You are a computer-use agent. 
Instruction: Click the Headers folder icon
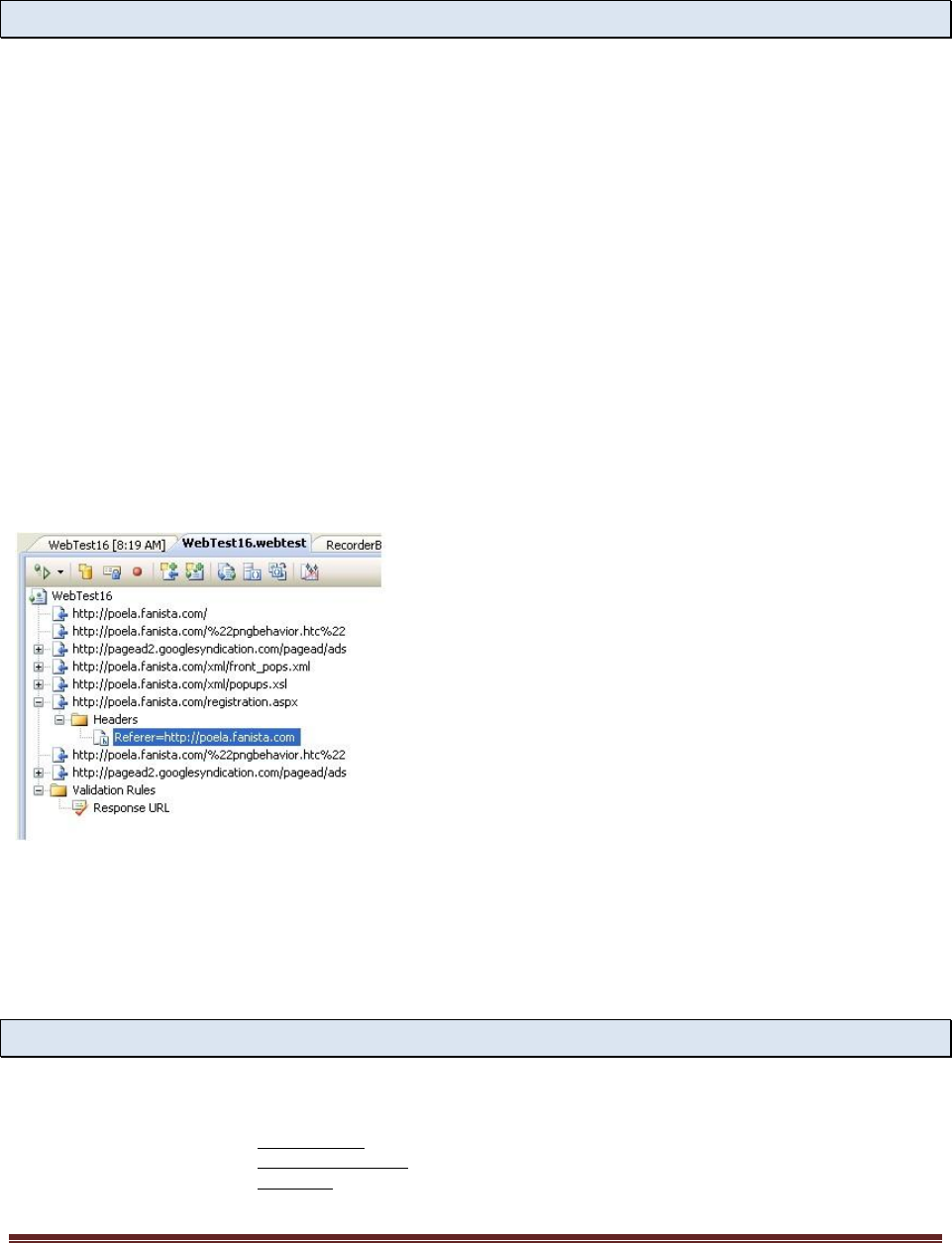80,720
